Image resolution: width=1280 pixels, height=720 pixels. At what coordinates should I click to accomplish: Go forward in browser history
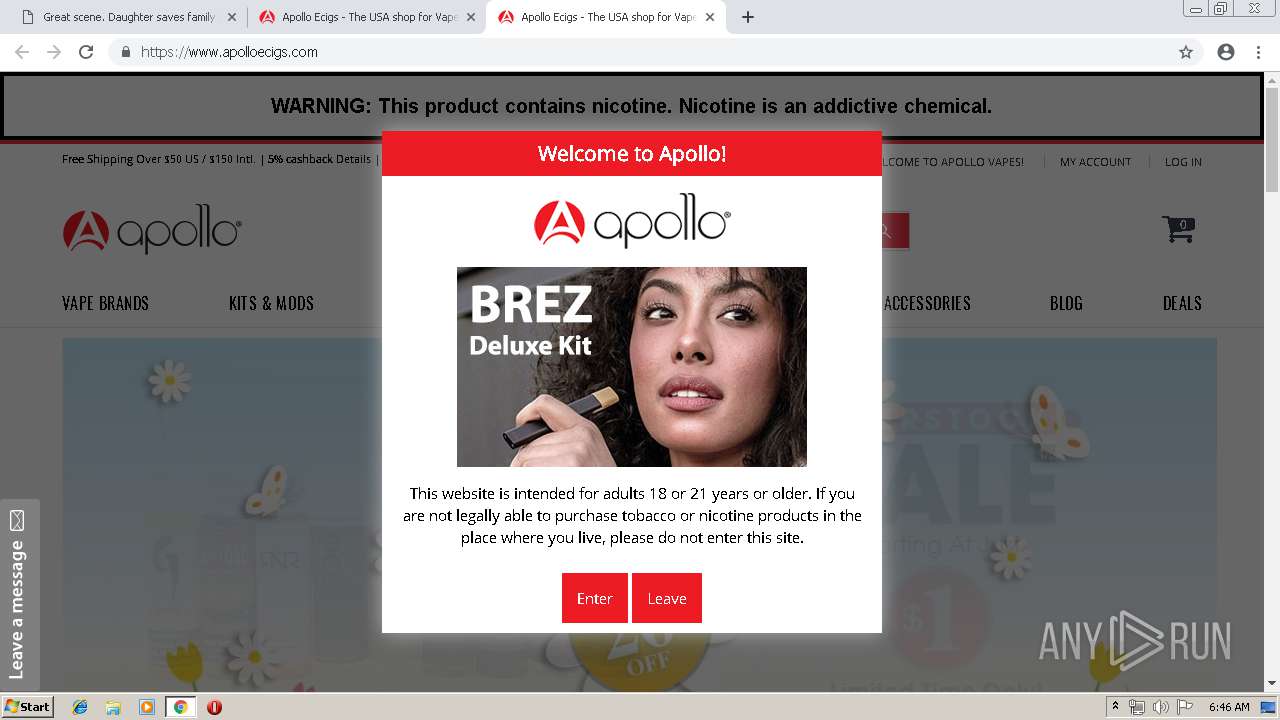(54, 52)
